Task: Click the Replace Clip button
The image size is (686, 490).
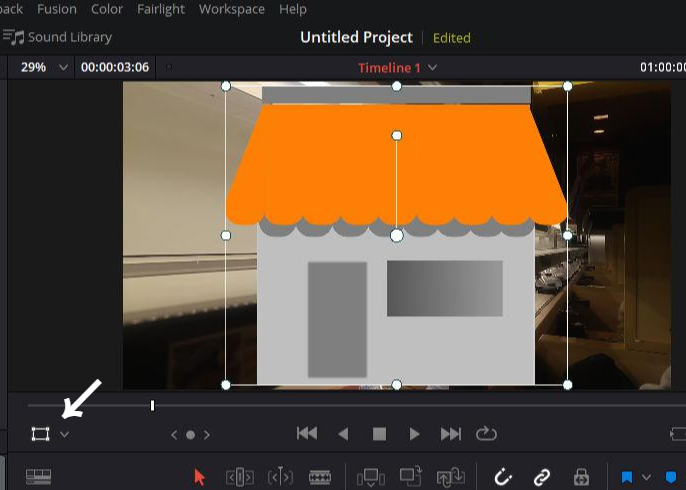Action: (x=451, y=477)
